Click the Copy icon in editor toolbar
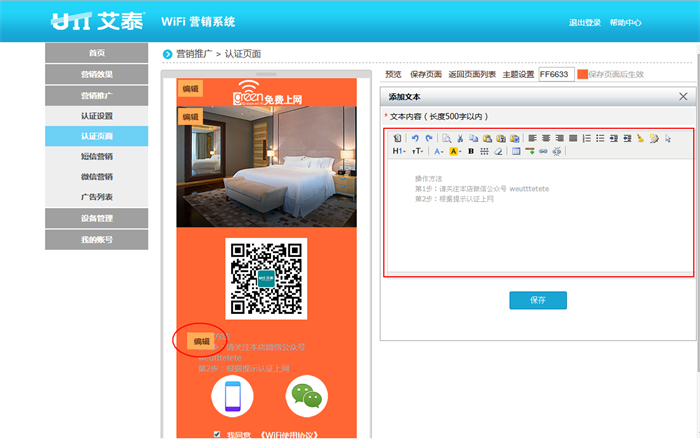The height and width of the screenshot is (445, 700). click(x=474, y=138)
